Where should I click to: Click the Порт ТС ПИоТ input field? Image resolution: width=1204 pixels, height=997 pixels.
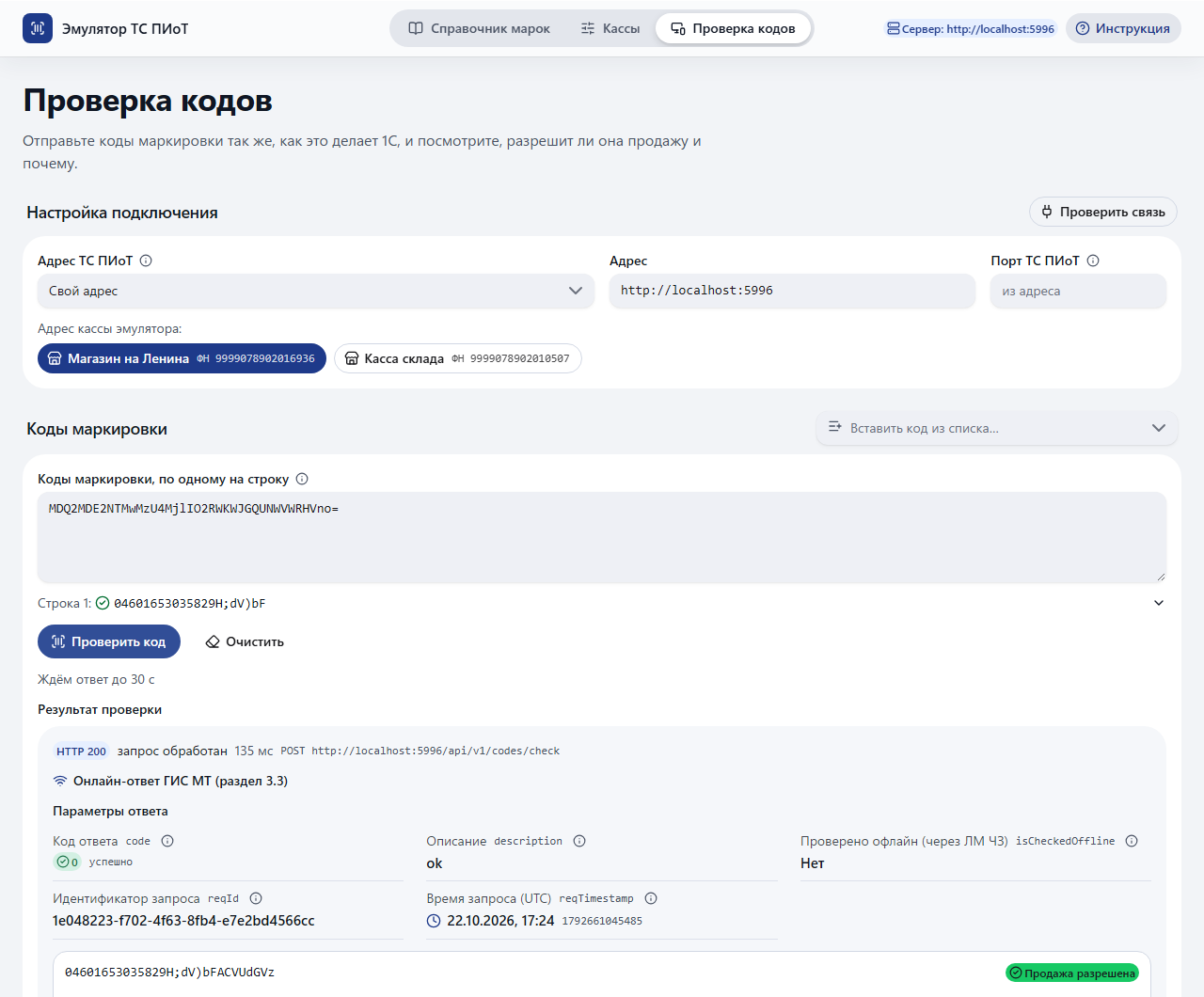[1078, 291]
